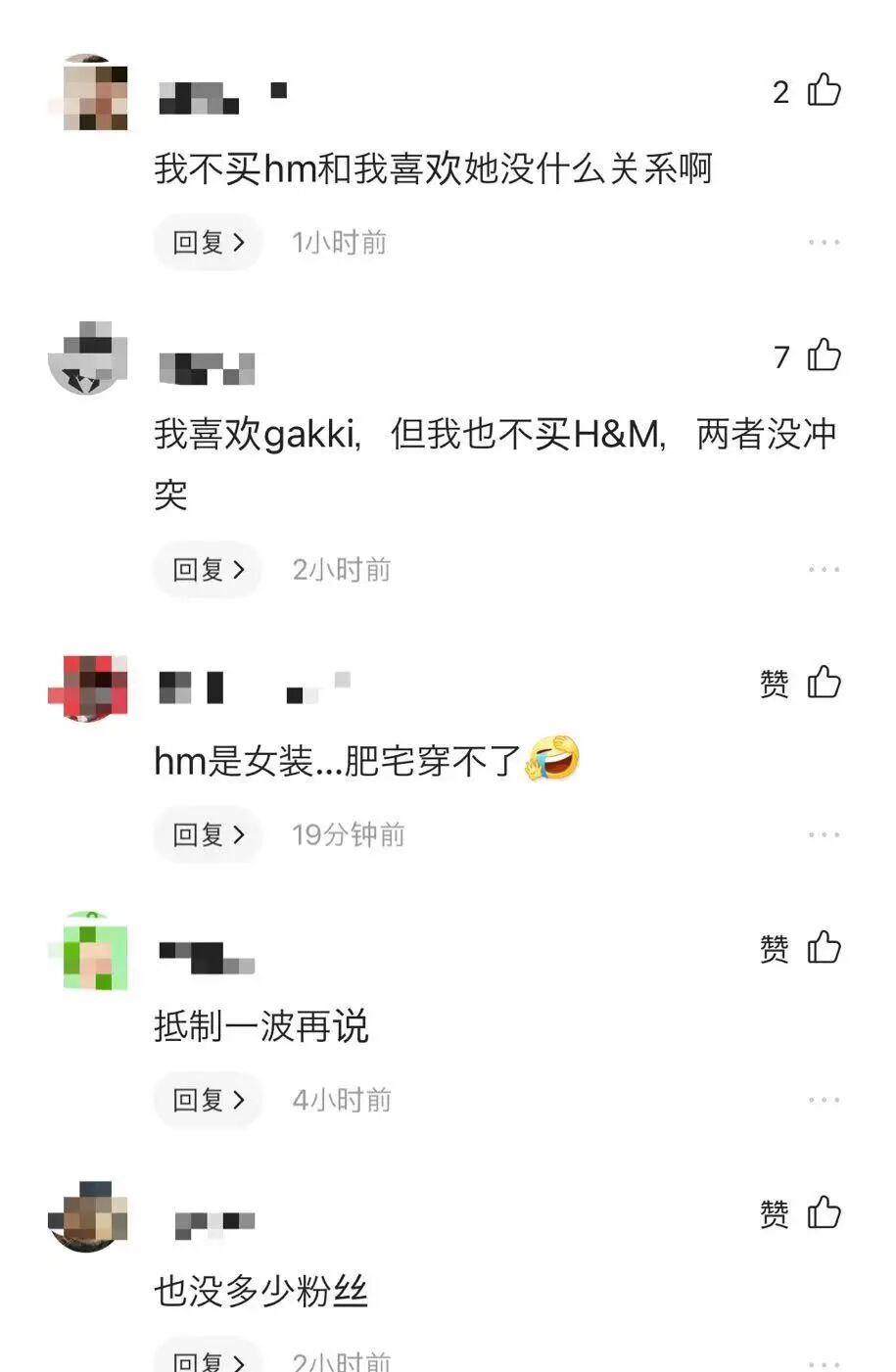Open more options for the 1小时前 comment
The image size is (896, 1372).
point(824,242)
